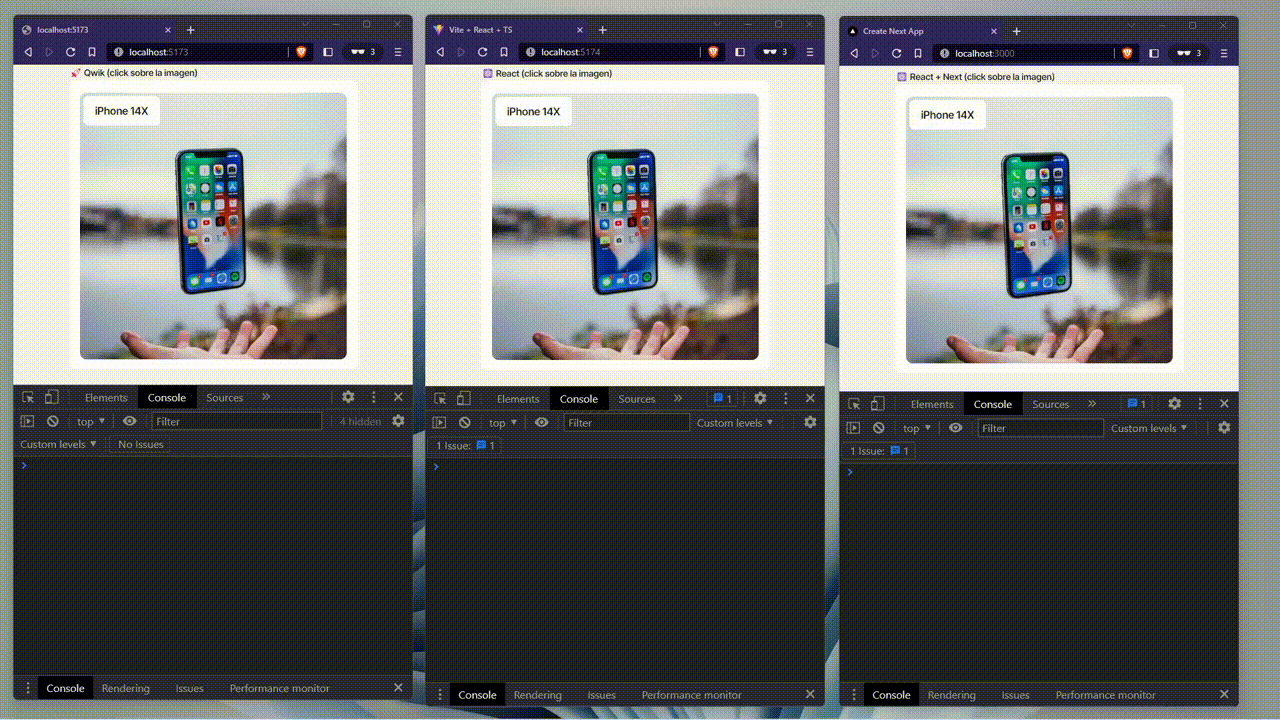Open Brave main menu in localhost:5174 window
Image resolution: width=1280 pixels, height=720 pixels.
(x=810, y=52)
